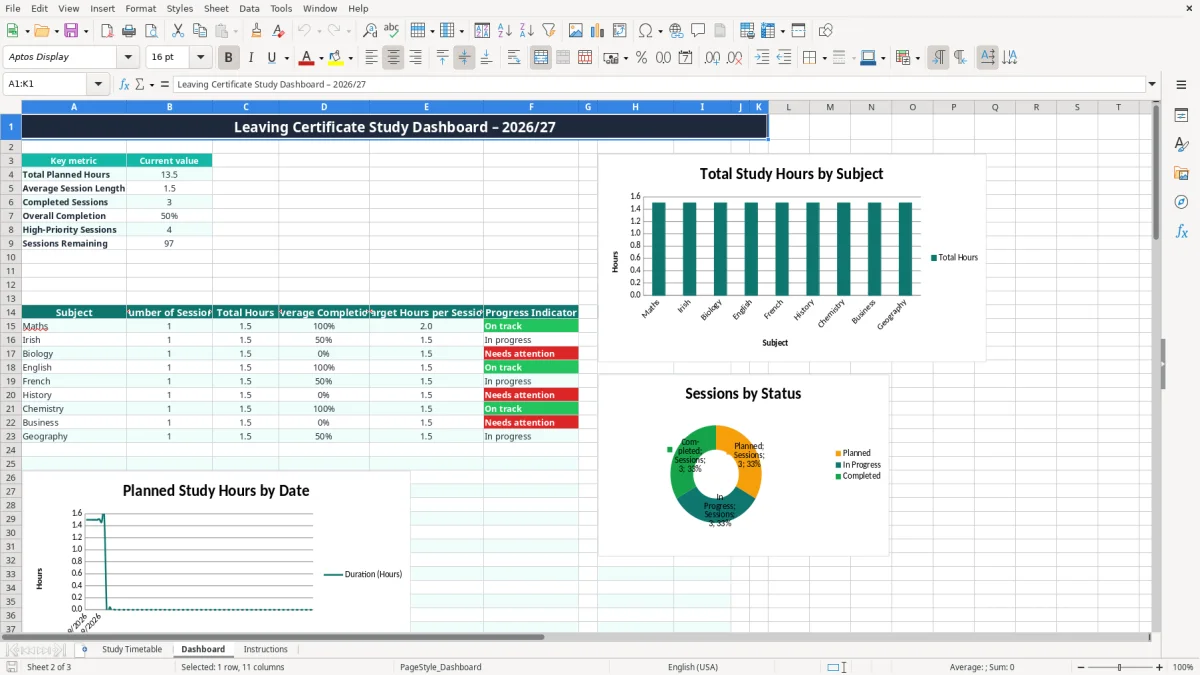Screen dimensions: 1200x675
Task: Open the sidebar Navigator compass icon
Action: (1181, 202)
